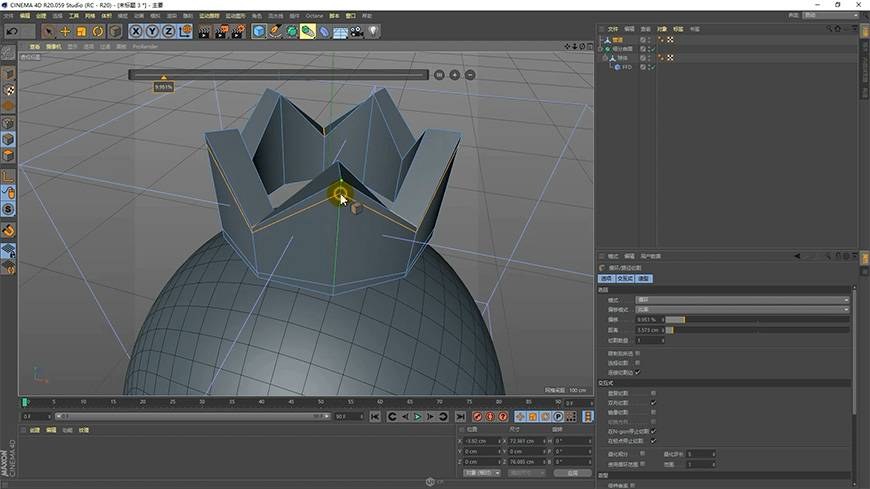Screen dimensions: 870x489
Task: Click the minus button on loop cut bar
Action: [x=470, y=75]
